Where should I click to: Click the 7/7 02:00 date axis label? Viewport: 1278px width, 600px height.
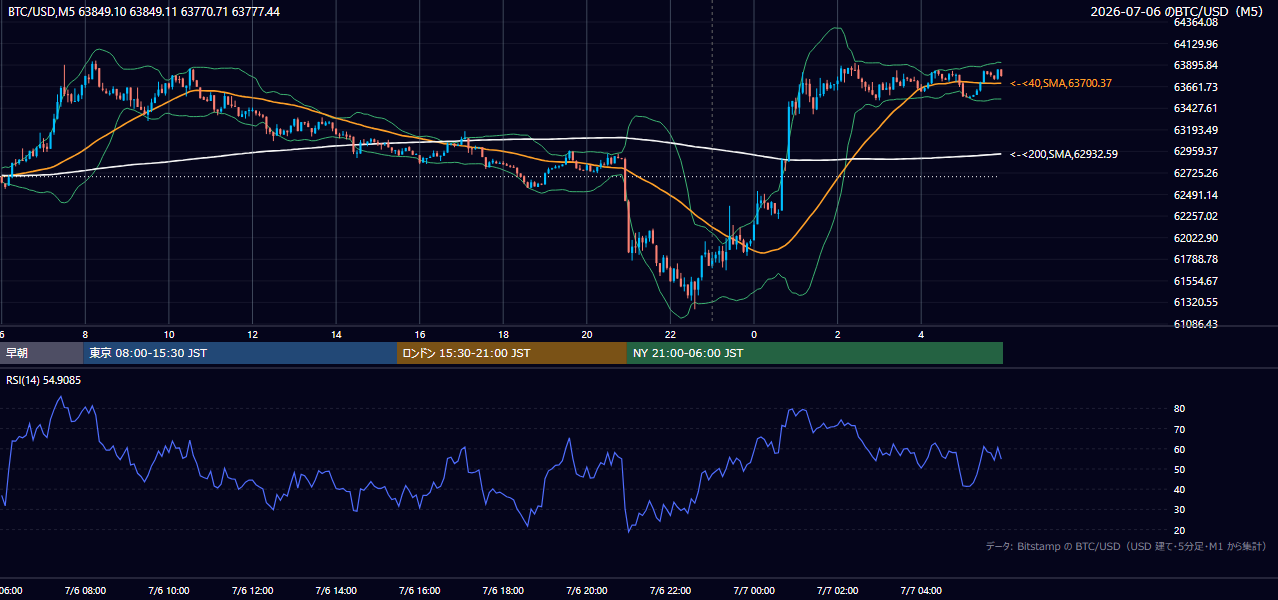838,591
